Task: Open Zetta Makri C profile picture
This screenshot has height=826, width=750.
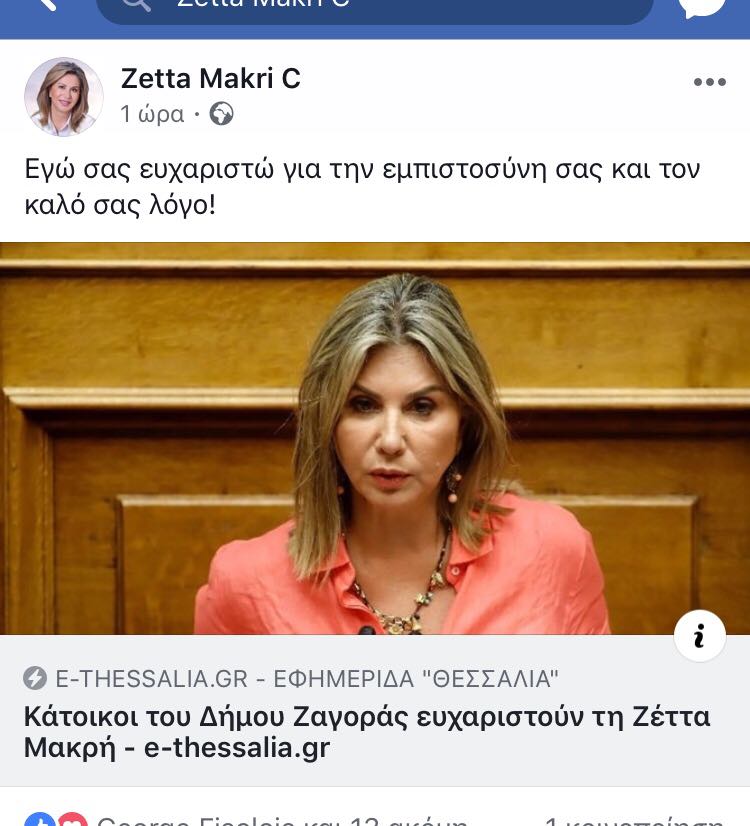Action: 64,97
